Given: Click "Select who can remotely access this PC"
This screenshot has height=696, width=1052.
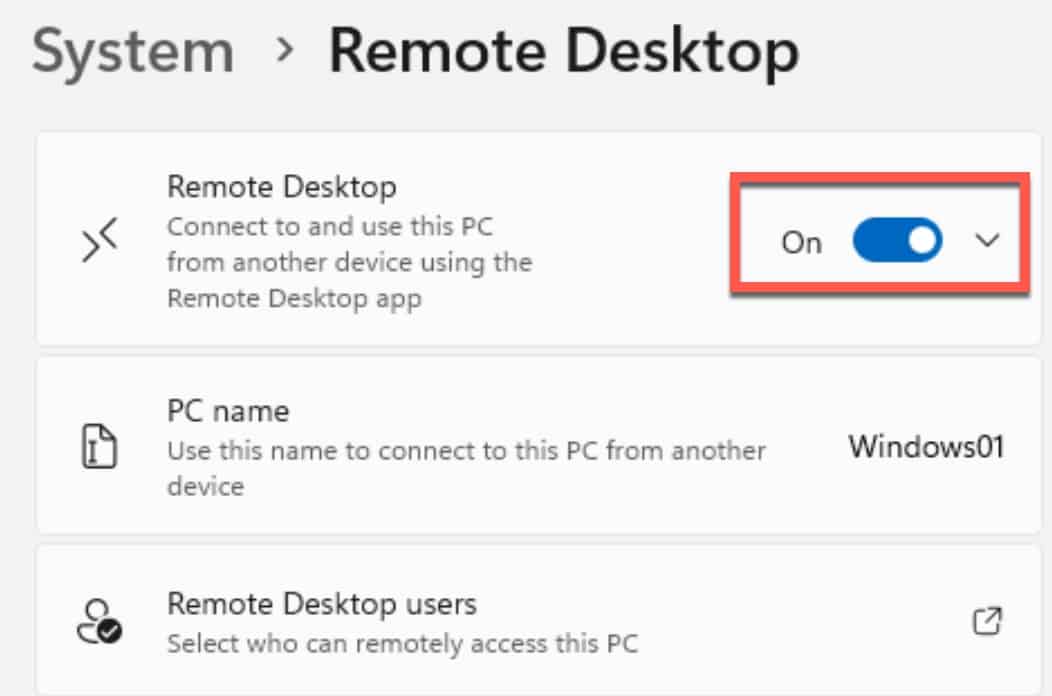Looking at the screenshot, I should tap(403, 643).
